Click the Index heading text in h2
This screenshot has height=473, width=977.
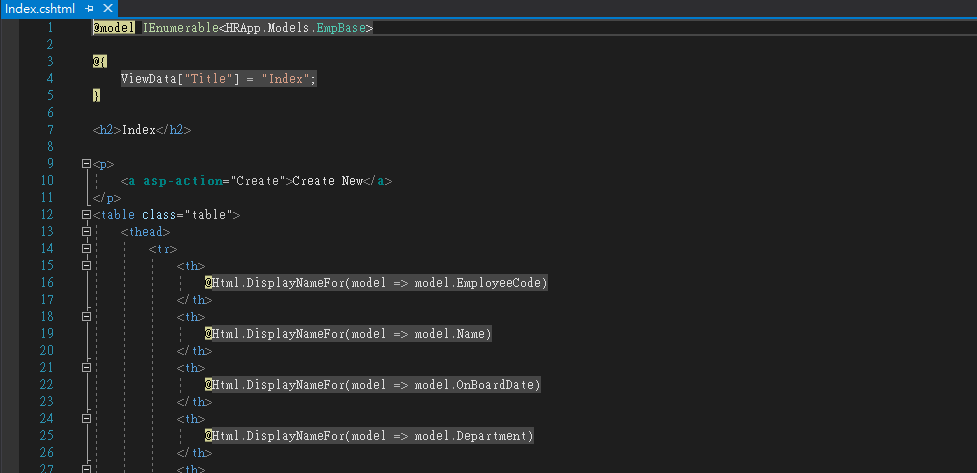[x=138, y=130]
